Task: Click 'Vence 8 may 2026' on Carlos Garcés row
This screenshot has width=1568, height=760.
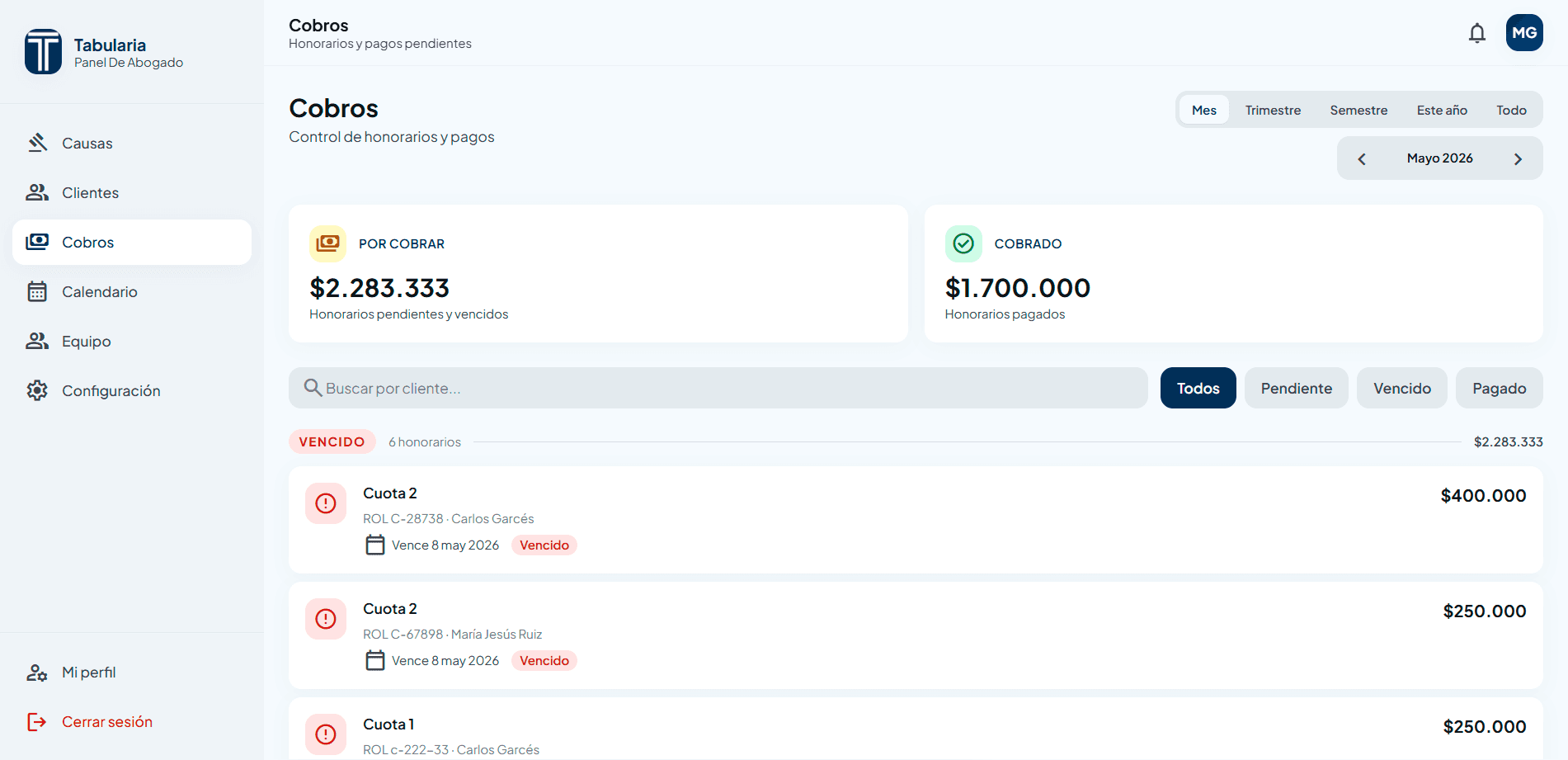Action: coord(445,545)
